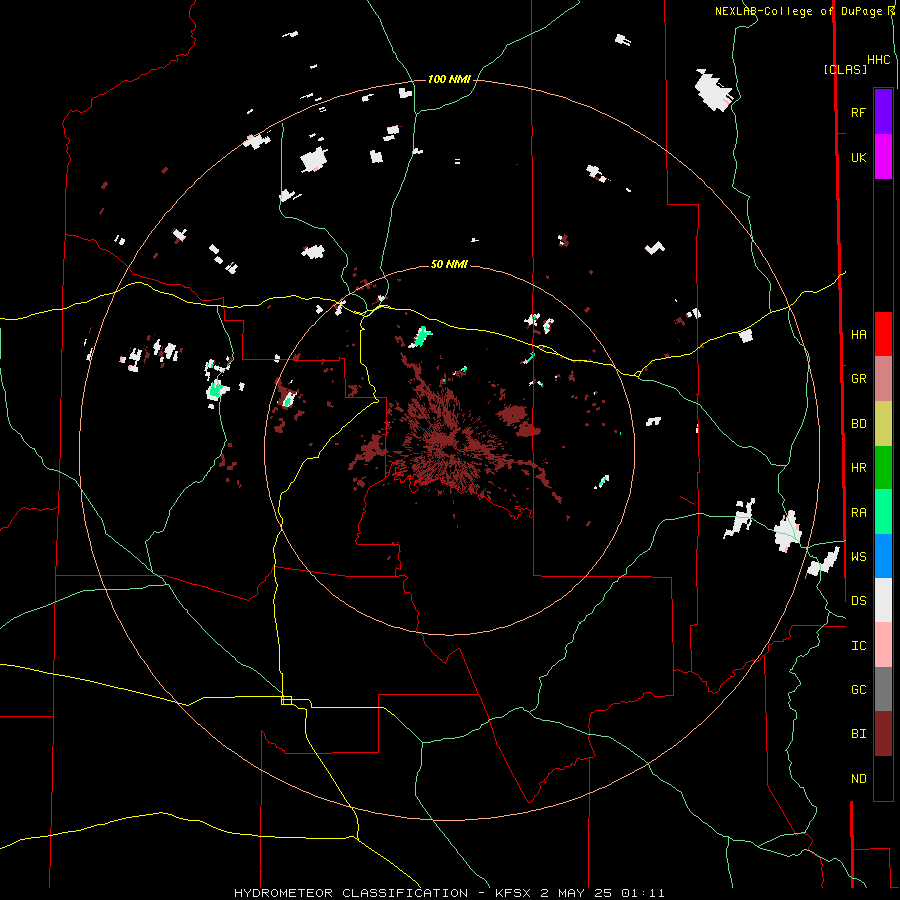Click the ND legend label
The height and width of the screenshot is (900, 900).
[858, 779]
